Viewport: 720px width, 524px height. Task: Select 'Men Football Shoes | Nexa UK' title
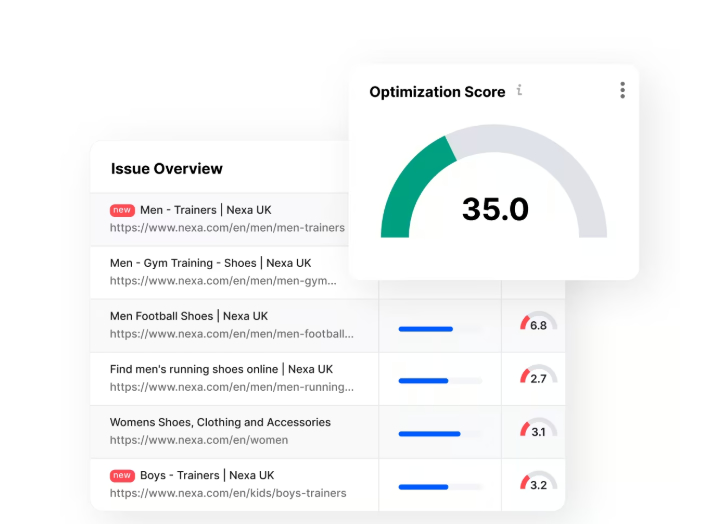(189, 316)
